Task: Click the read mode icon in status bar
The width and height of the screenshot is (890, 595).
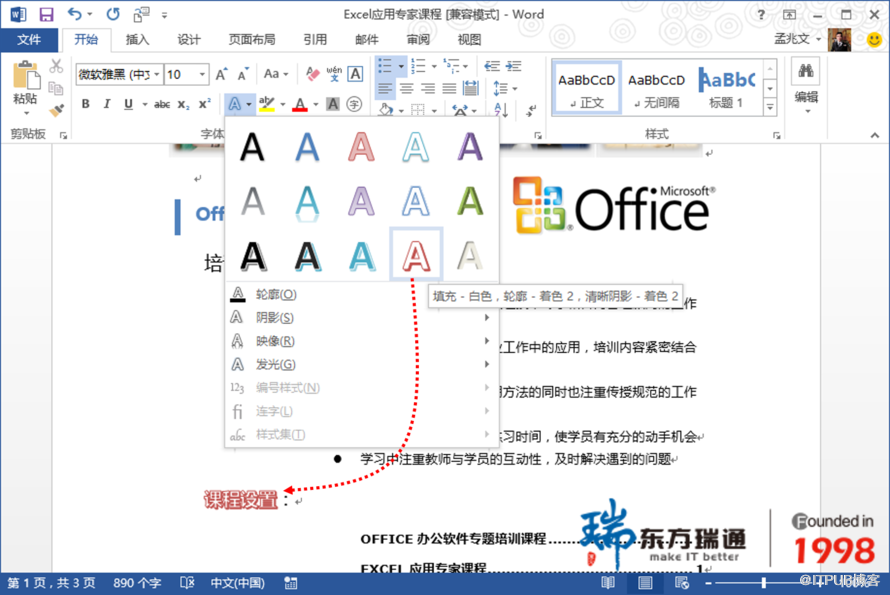Action: (x=608, y=583)
